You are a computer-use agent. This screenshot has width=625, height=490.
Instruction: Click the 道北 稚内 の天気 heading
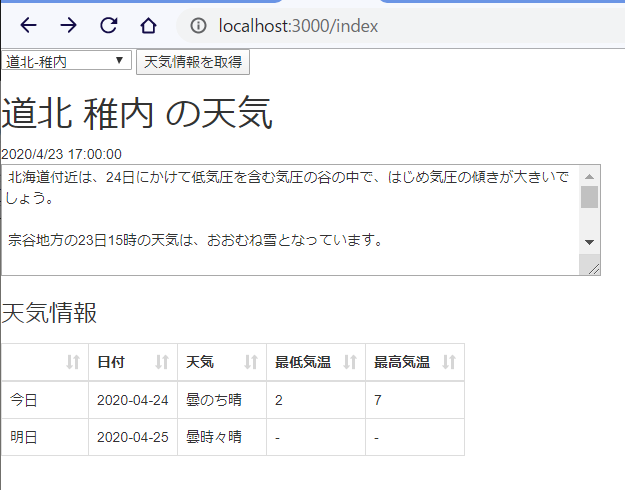(x=137, y=113)
